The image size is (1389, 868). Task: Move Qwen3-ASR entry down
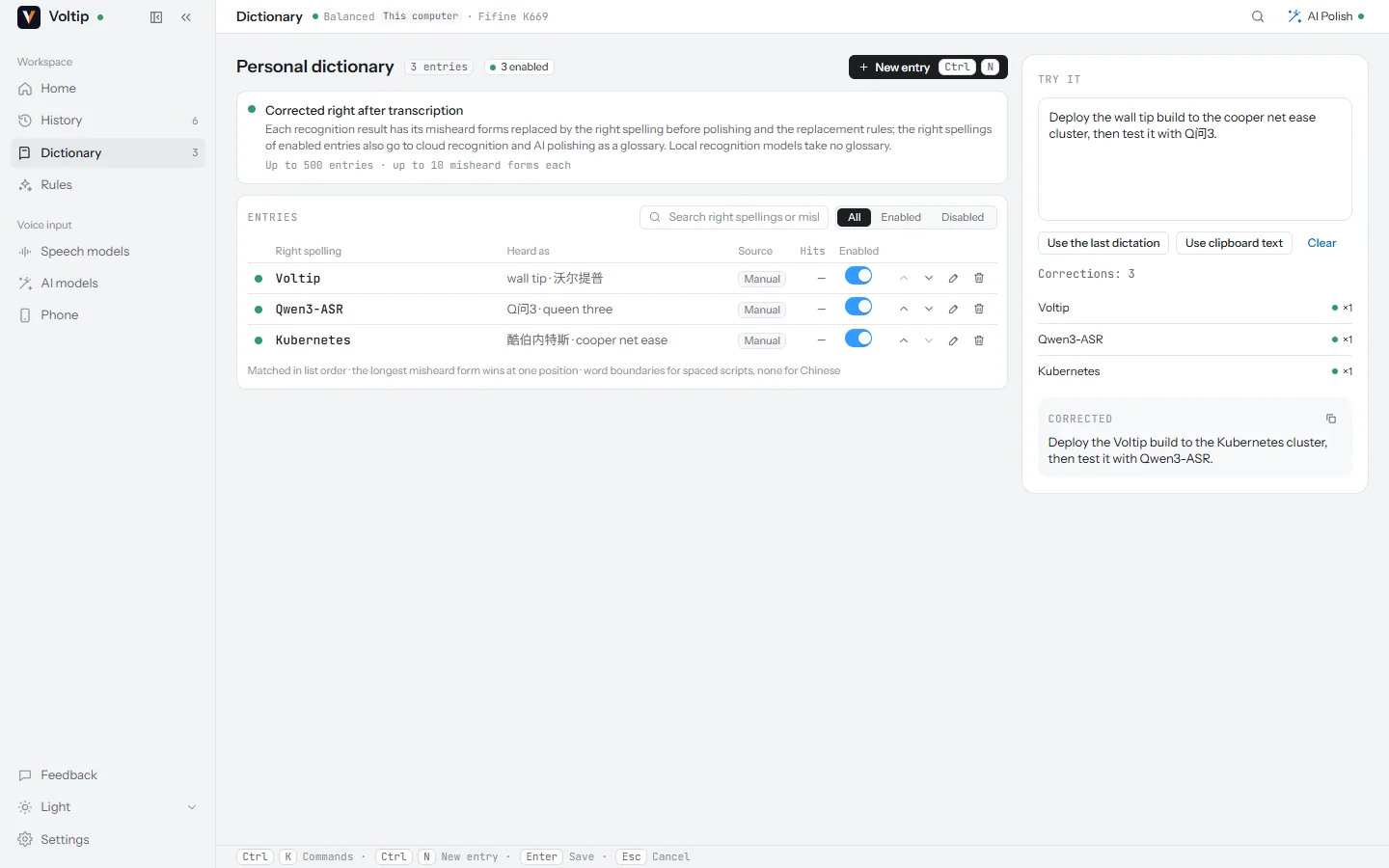click(929, 310)
